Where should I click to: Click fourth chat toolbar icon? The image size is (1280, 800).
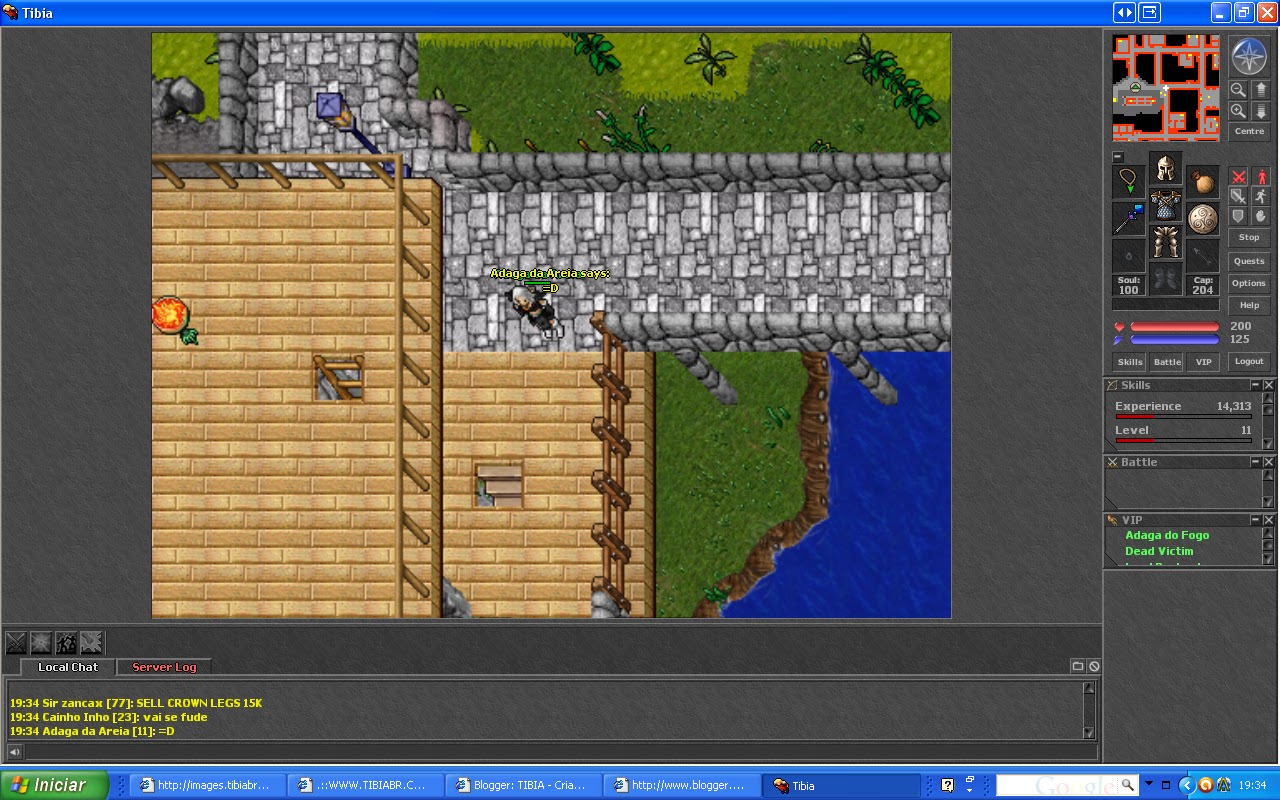tap(91, 642)
